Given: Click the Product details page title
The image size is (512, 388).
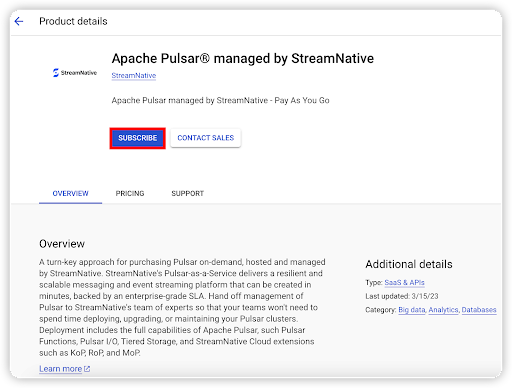Looking at the screenshot, I should tap(73, 21).
